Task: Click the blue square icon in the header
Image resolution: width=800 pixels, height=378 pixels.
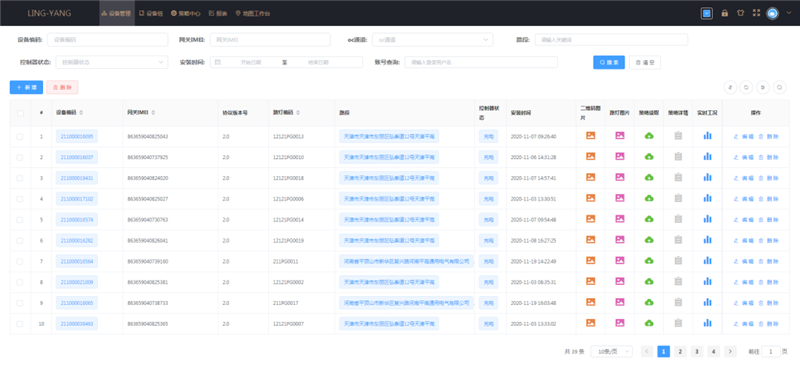Action: coord(707,13)
